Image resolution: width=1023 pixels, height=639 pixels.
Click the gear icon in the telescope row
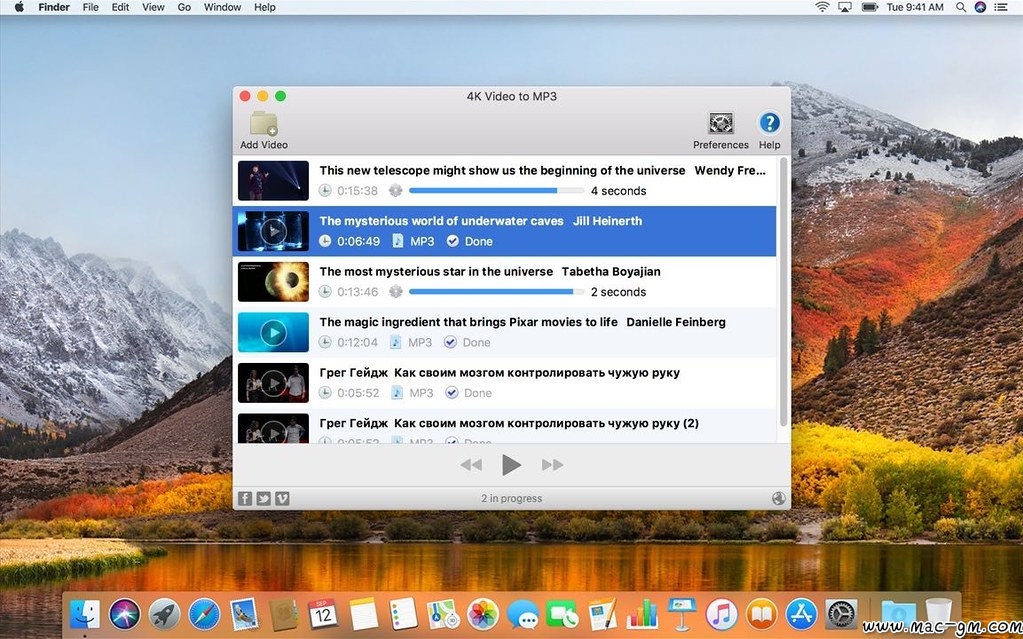395,191
